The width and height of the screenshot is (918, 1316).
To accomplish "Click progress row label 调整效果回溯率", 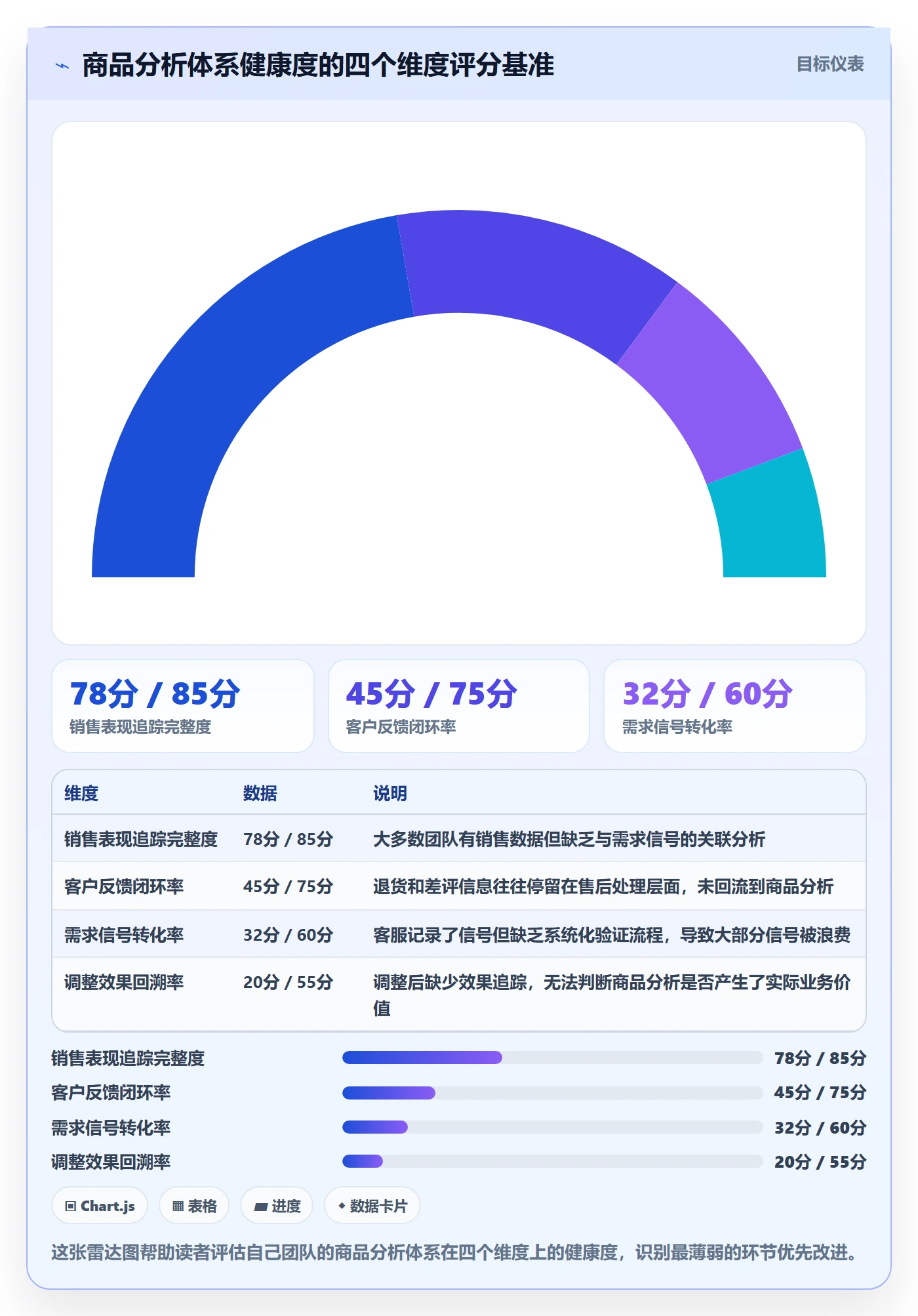I will pos(111,1162).
